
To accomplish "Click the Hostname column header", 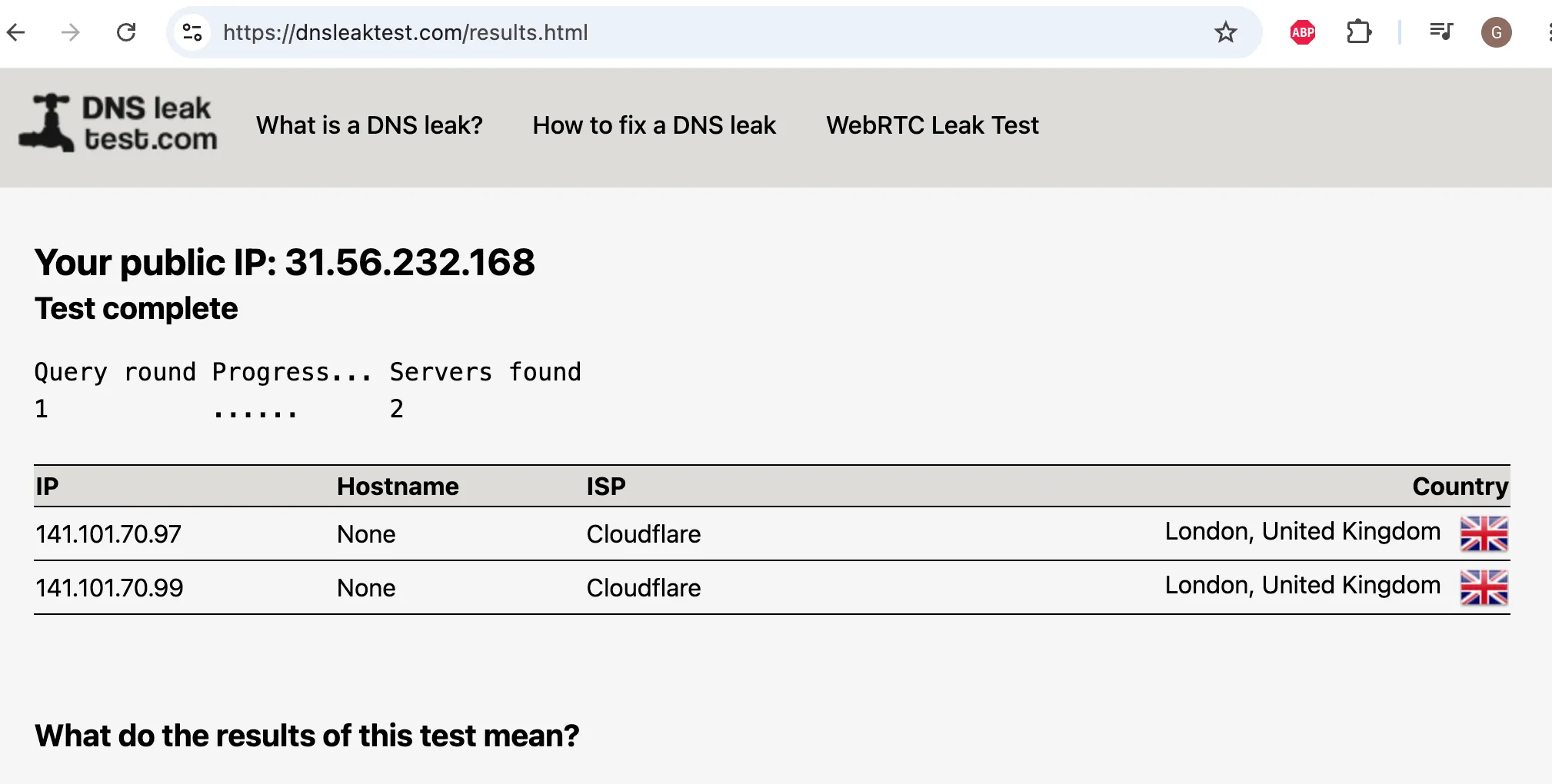I will 398,487.
